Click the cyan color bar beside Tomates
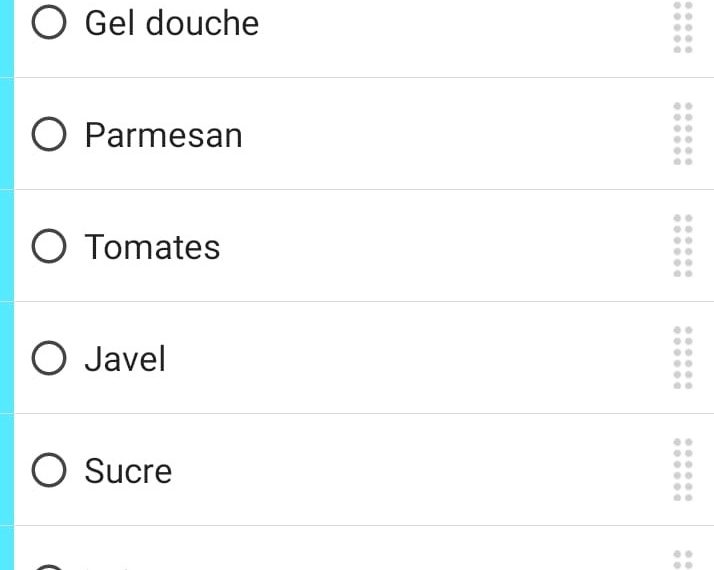This screenshot has height=570, width=714. (x=7, y=246)
